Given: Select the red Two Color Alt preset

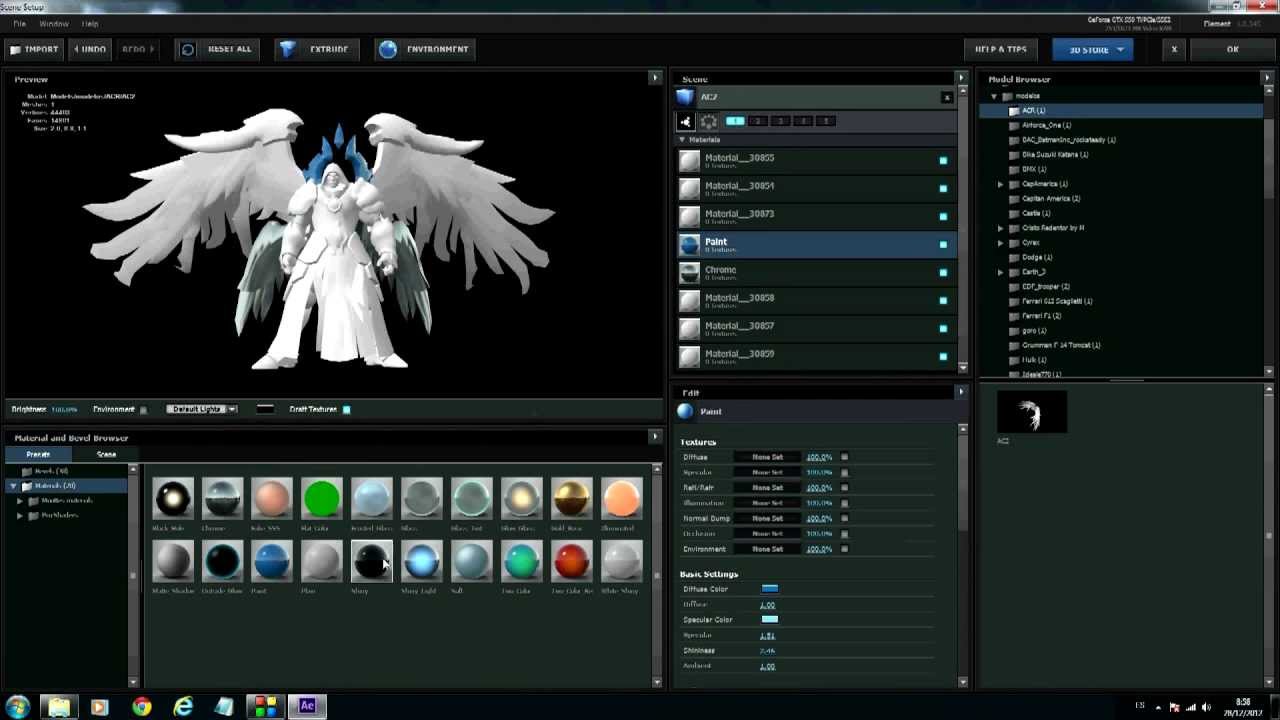Looking at the screenshot, I should point(572,561).
